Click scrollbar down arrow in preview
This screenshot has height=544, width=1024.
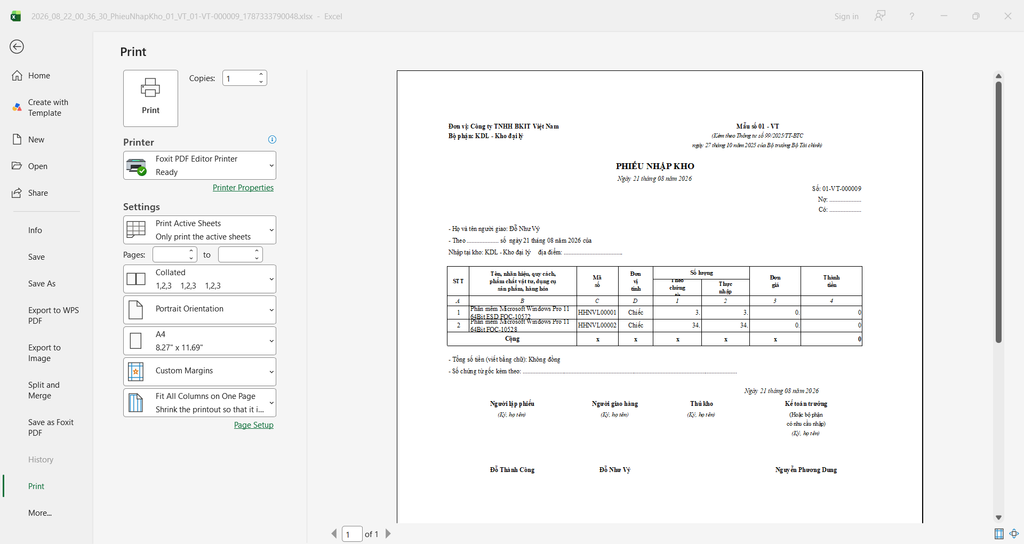tap(999, 518)
